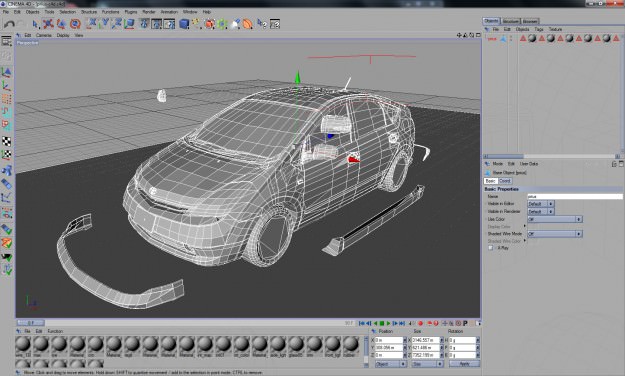
Task: Go to end of animation
Action: click(x=402, y=323)
